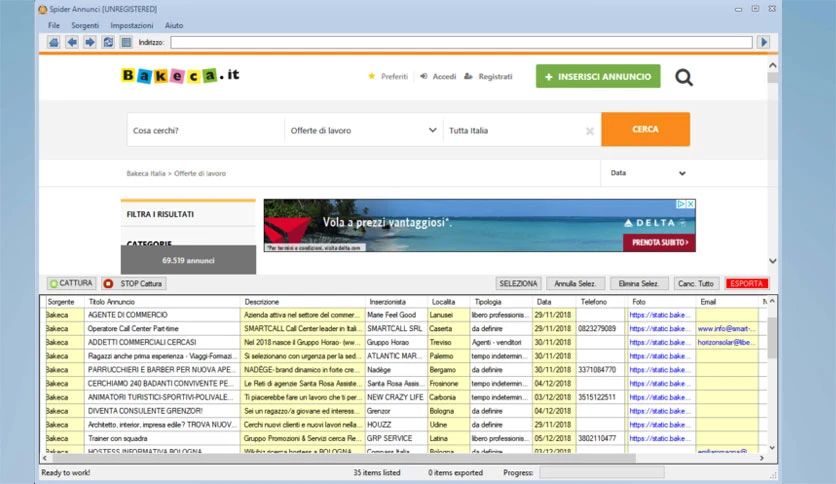The image size is (836, 484).
Task: Click INSERISCI ANNUNCIO button
Action: pyautogui.click(x=598, y=76)
